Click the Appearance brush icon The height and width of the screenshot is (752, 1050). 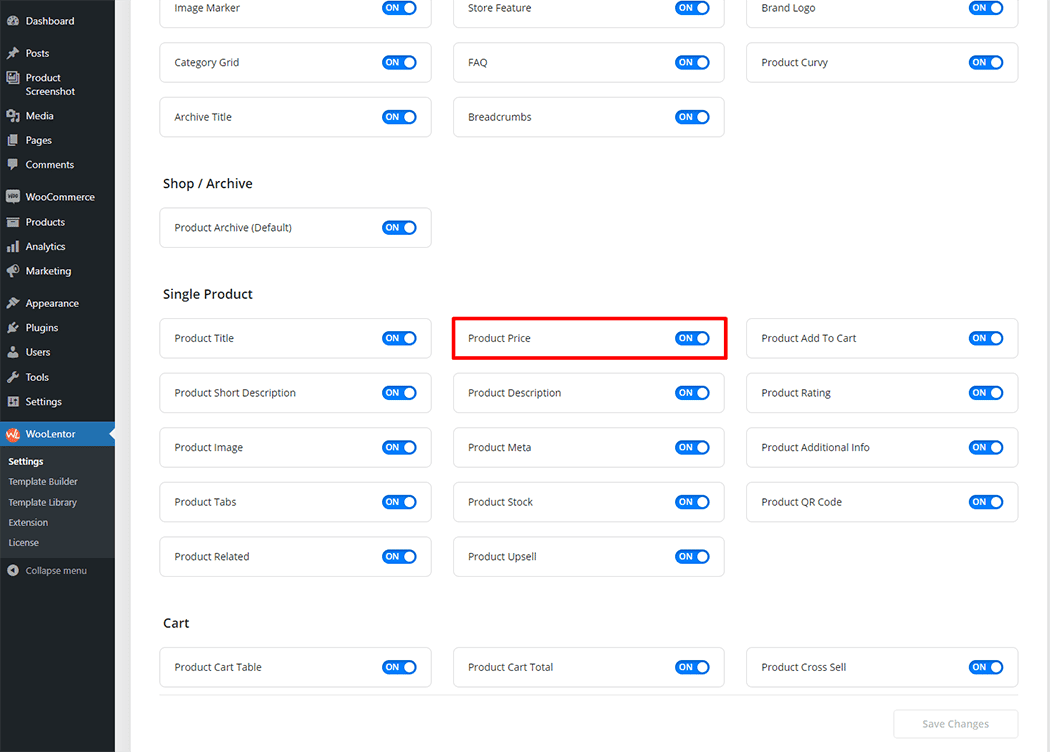14,302
